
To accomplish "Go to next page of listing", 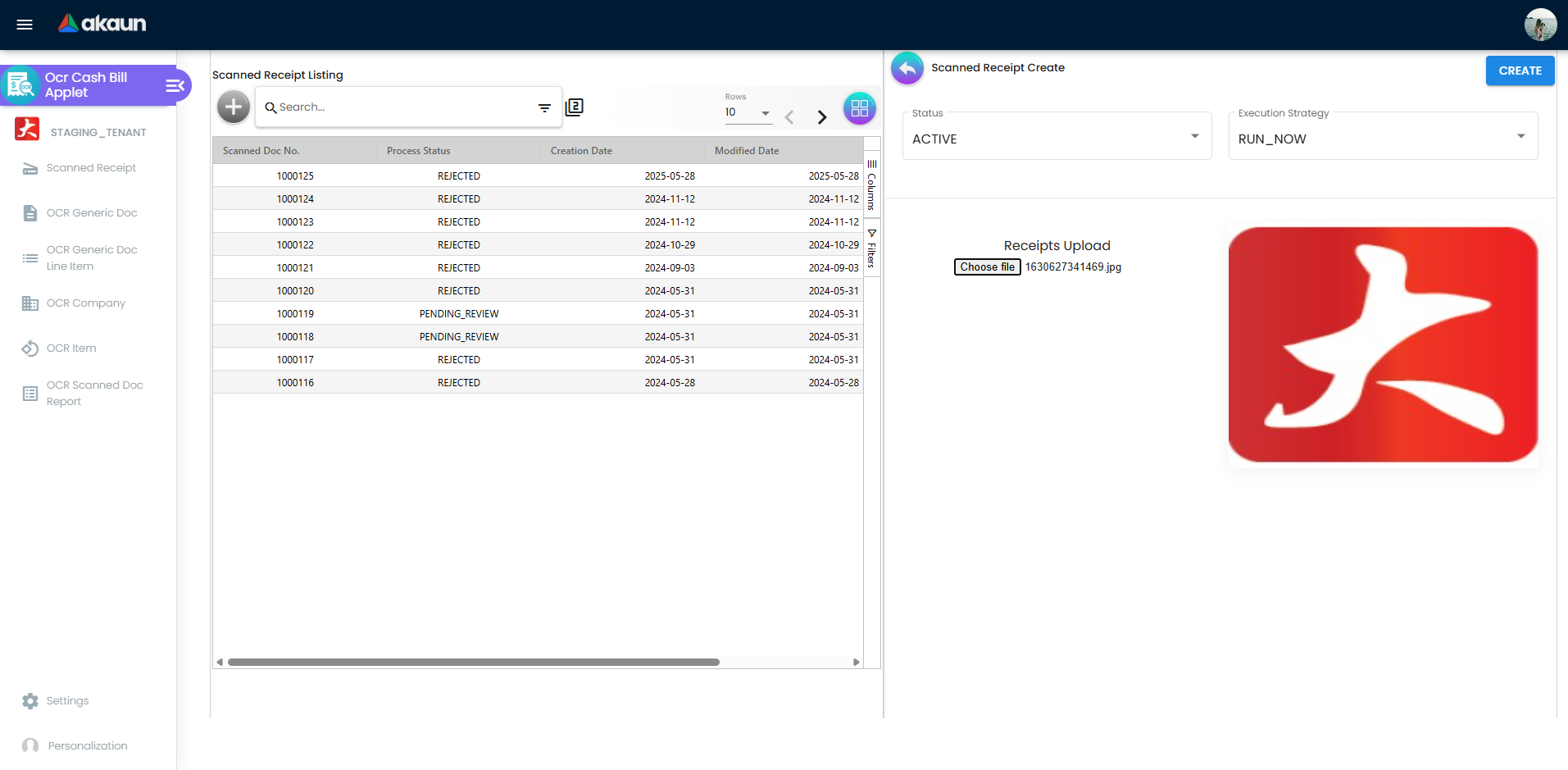I will [822, 117].
